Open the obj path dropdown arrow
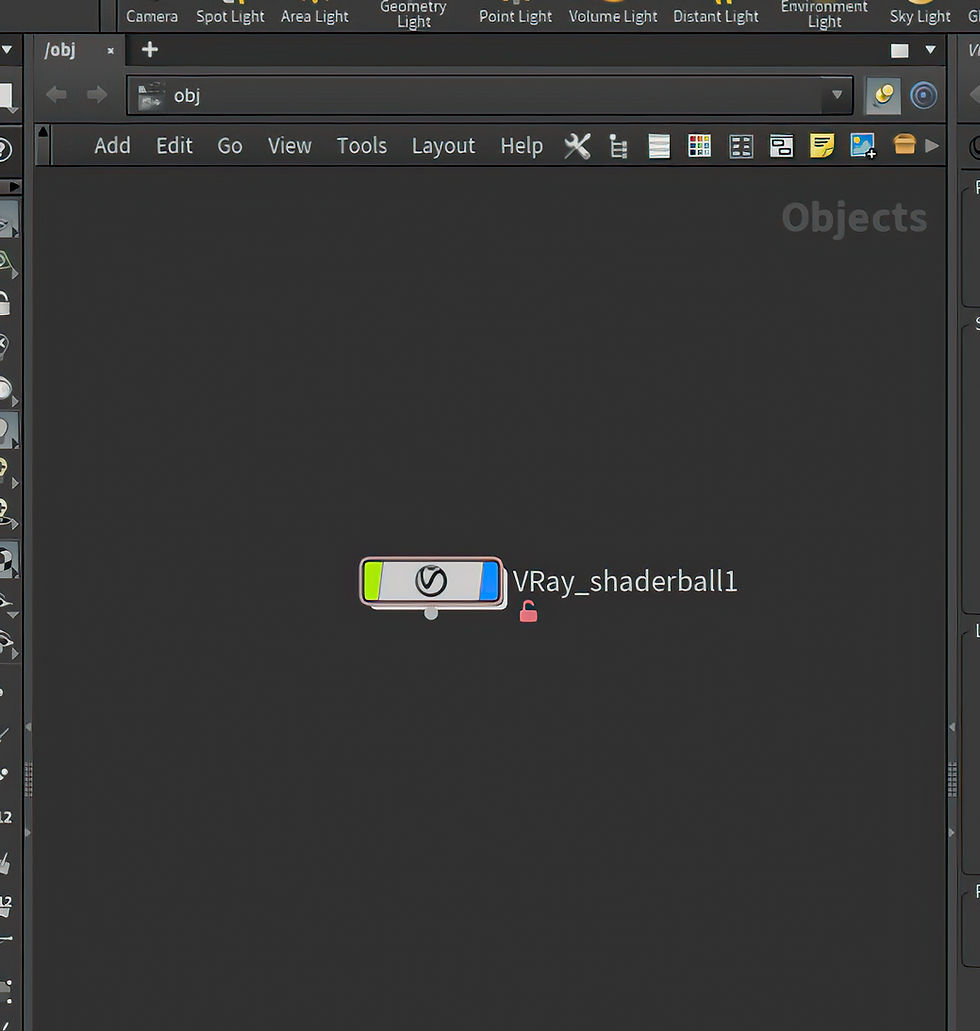 click(x=837, y=95)
